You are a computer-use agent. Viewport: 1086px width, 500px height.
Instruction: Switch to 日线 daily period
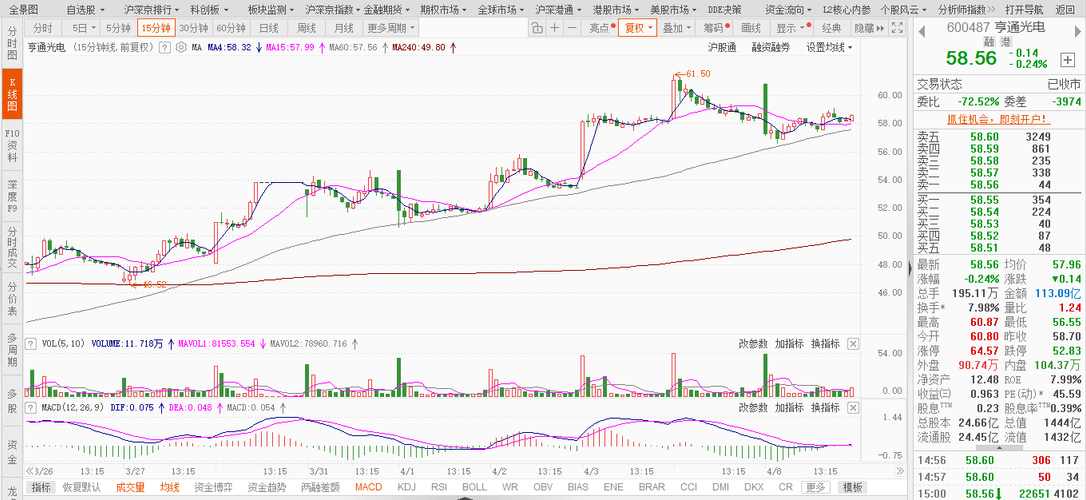[x=268, y=28]
